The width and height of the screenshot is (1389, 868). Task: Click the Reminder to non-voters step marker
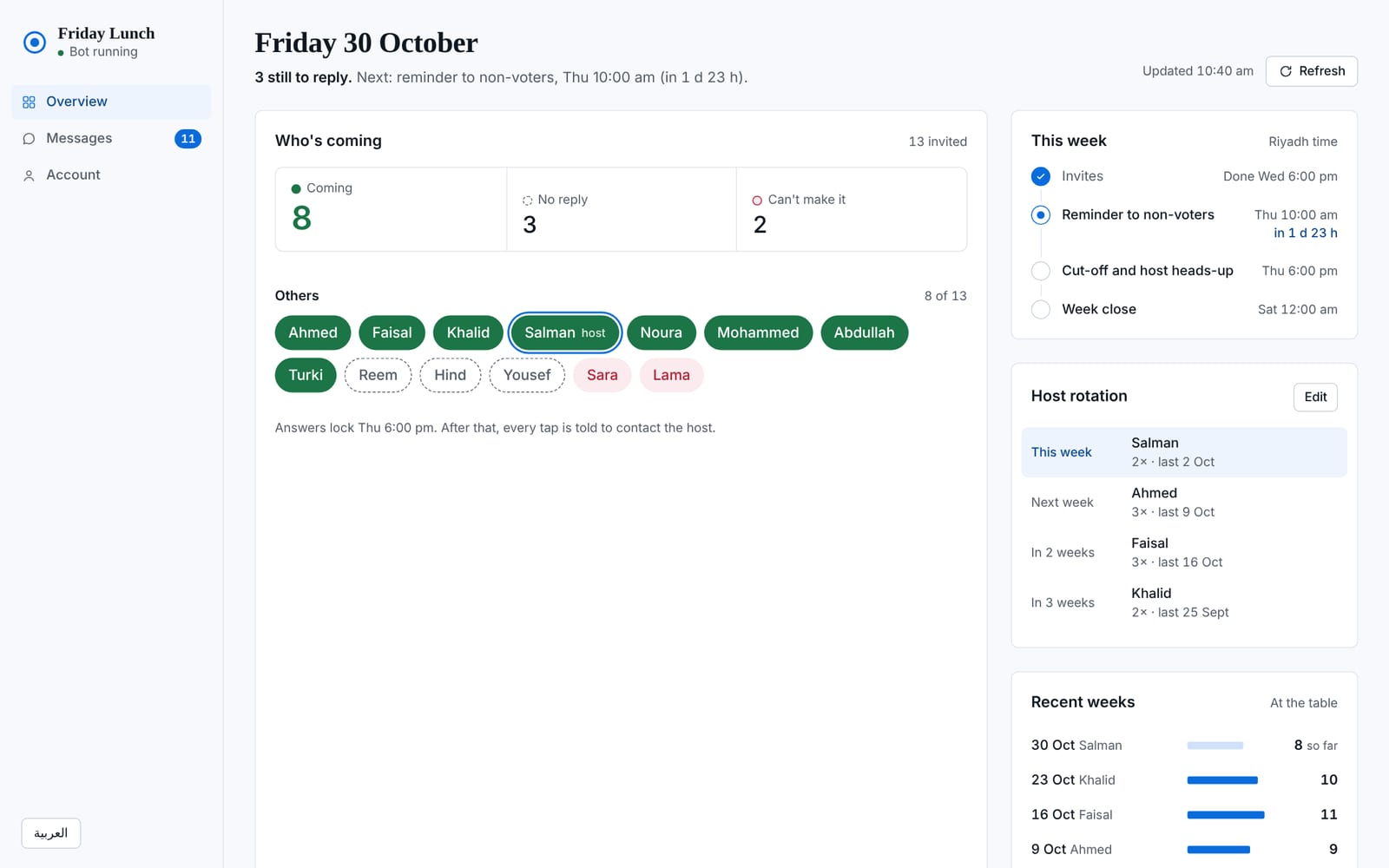pos(1041,214)
